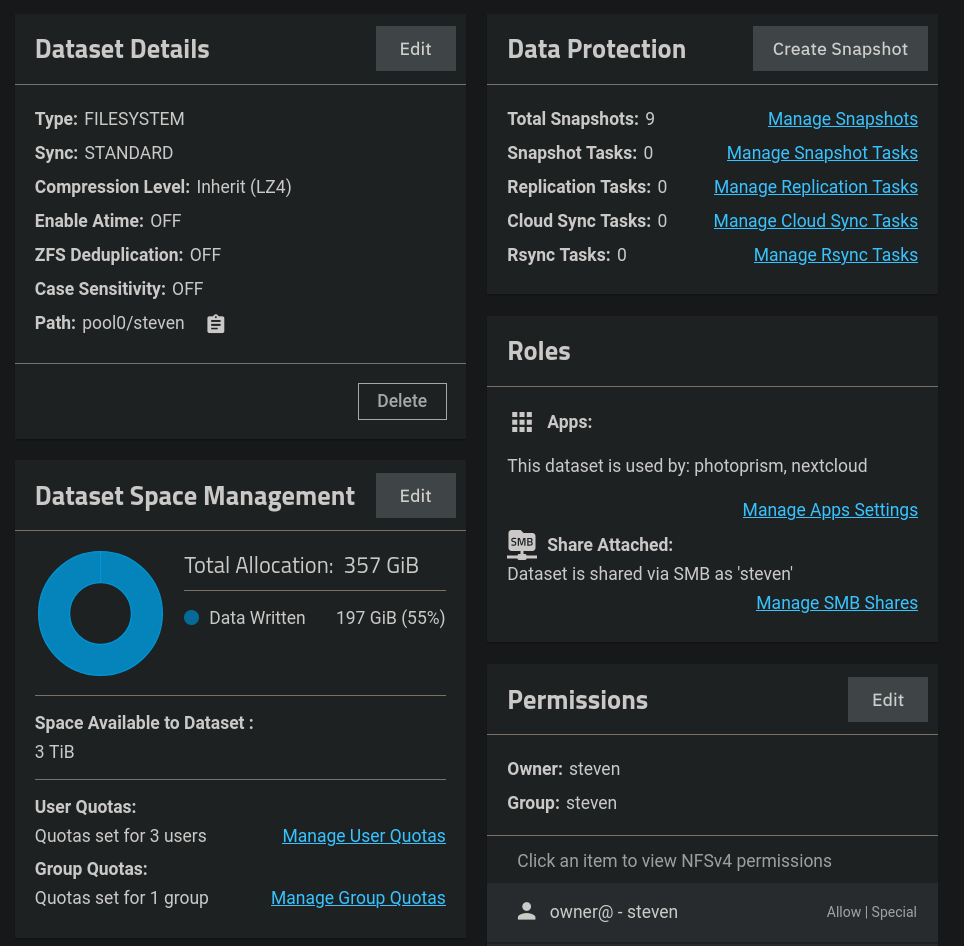Viewport: 964px width, 946px height.
Task: Click ZFS Deduplication OFF value
Action: point(205,254)
